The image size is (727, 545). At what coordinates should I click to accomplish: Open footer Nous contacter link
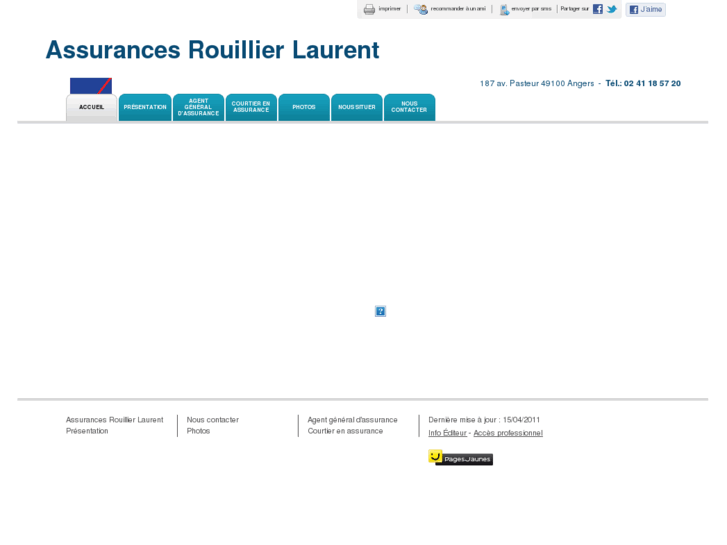[213, 420]
